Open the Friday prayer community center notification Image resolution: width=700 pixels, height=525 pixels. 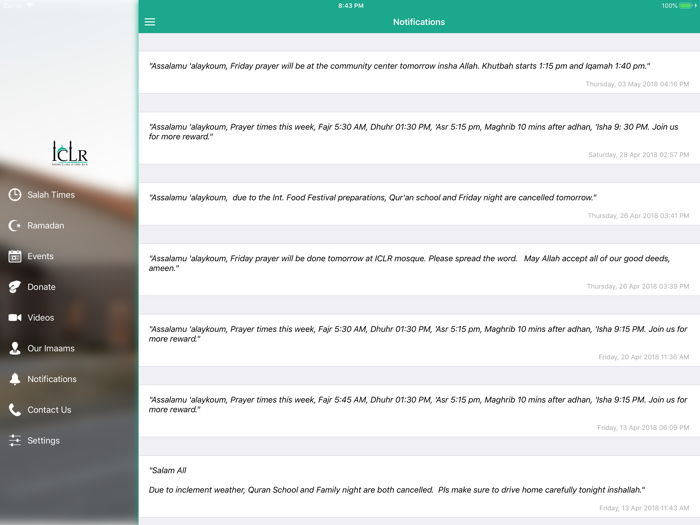tap(419, 73)
